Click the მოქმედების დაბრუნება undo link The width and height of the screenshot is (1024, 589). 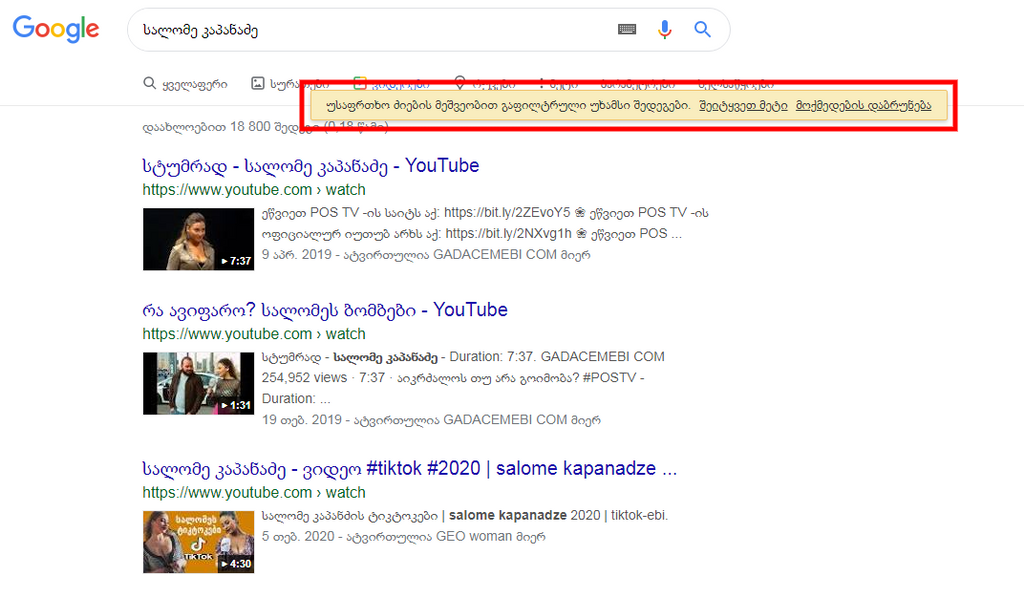(863, 106)
